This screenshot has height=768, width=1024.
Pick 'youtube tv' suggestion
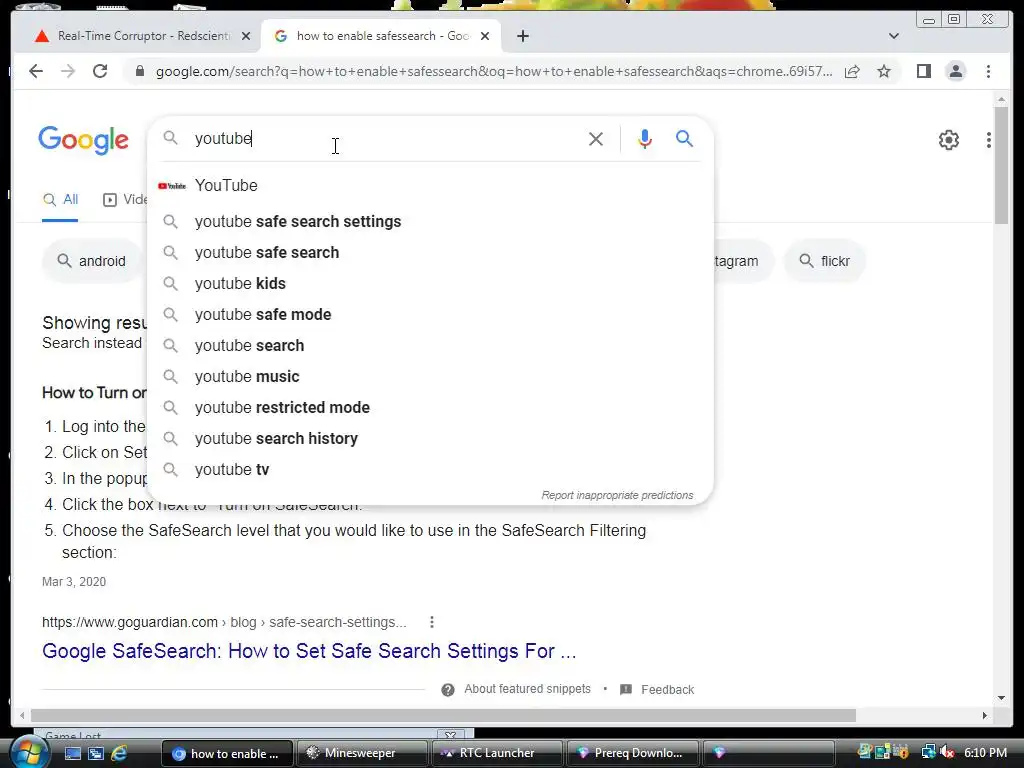click(x=430, y=470)
